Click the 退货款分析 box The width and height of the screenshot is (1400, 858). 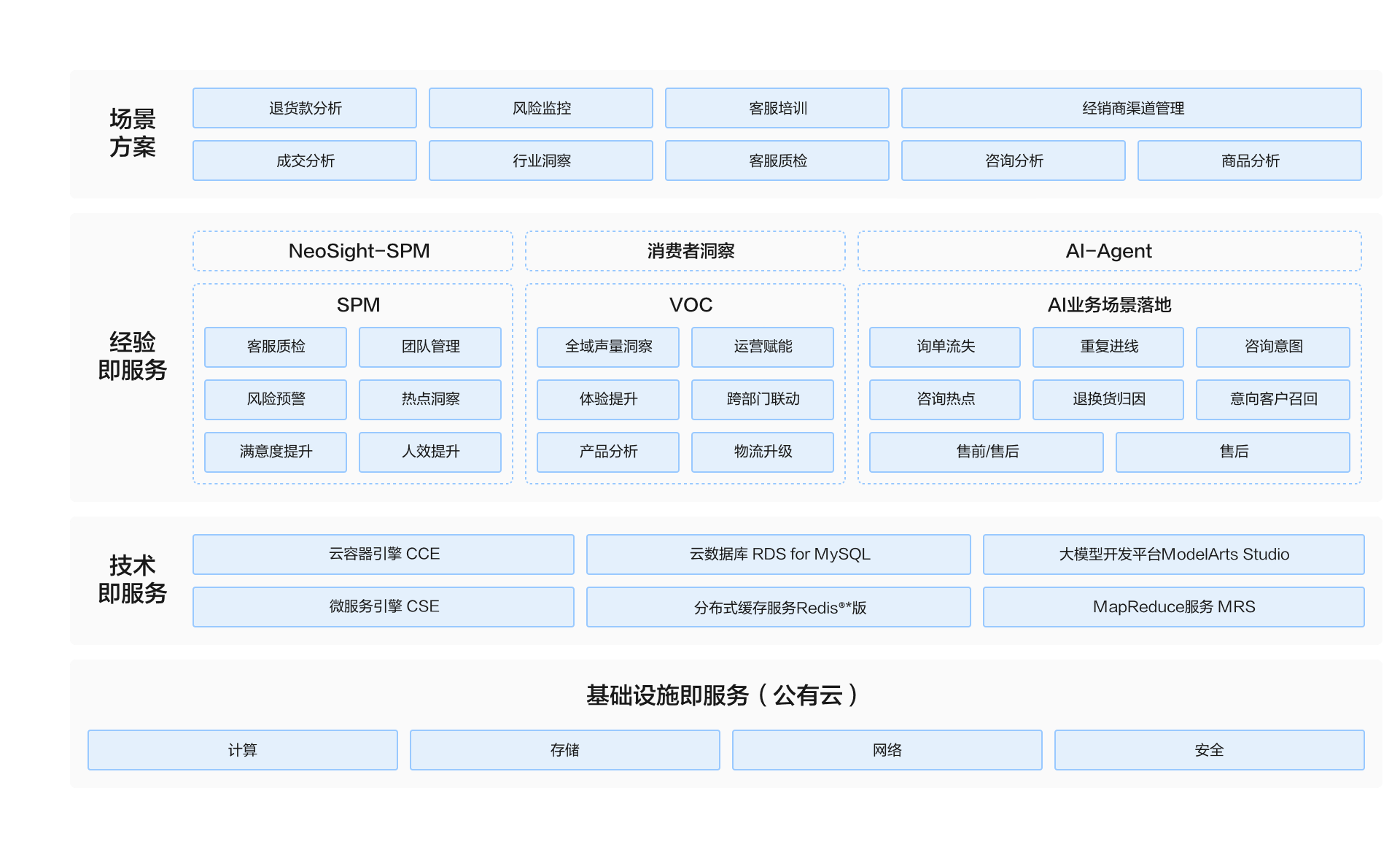(x=305, y=108)
